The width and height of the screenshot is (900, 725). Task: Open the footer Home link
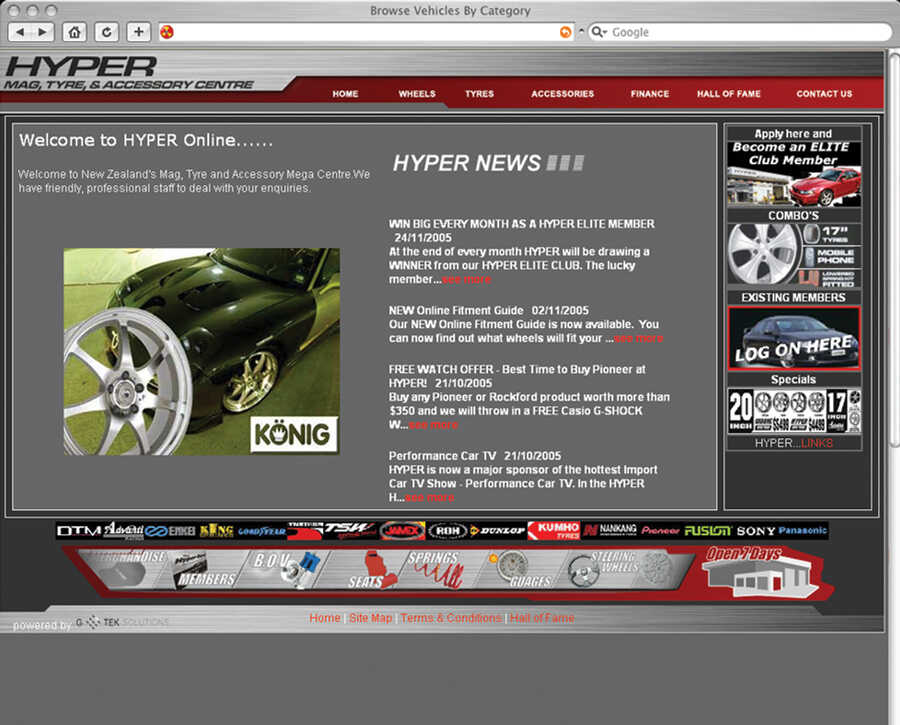tap(325, 618)
